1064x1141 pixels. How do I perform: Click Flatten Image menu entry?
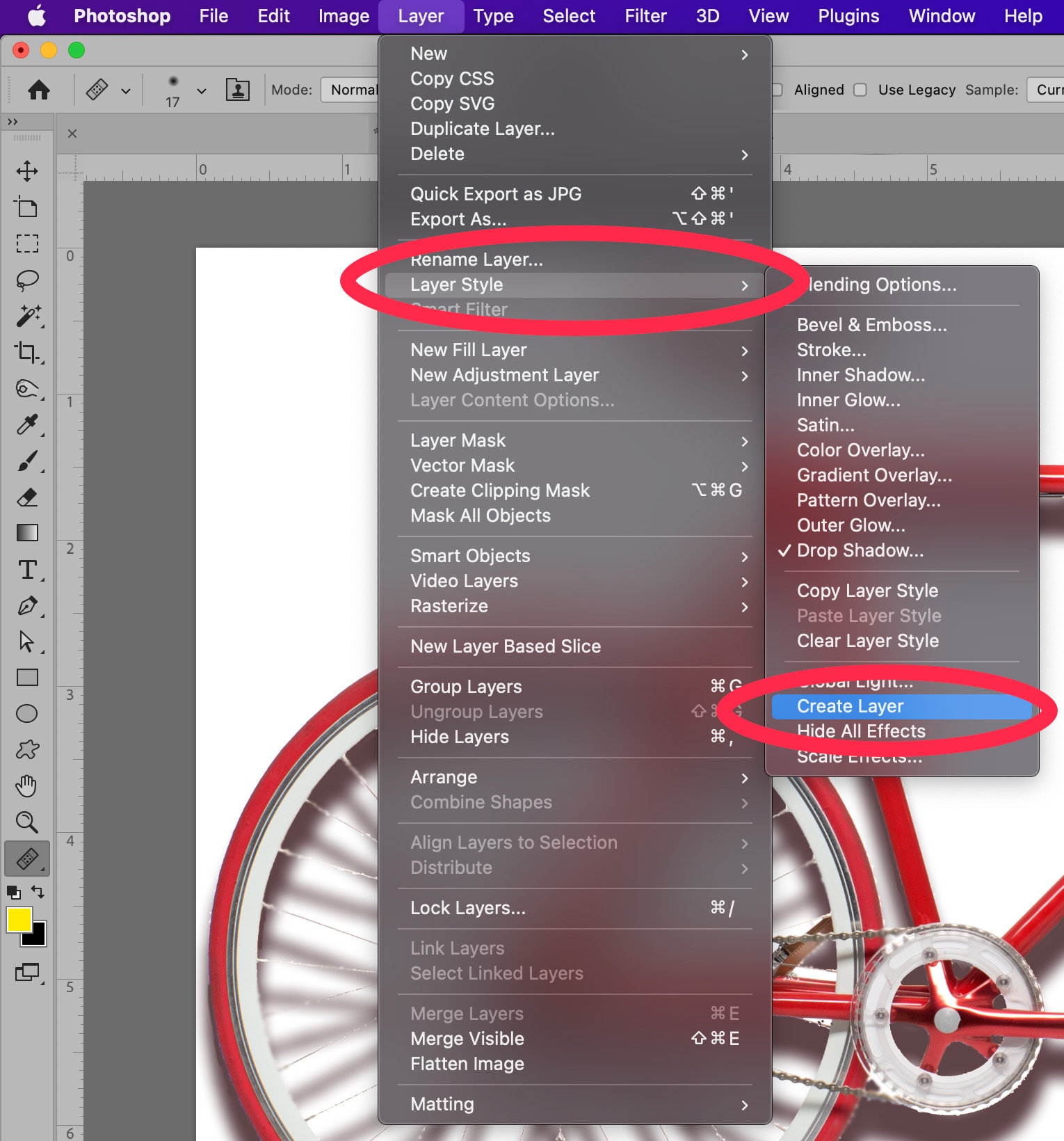tap(467, 1064)
